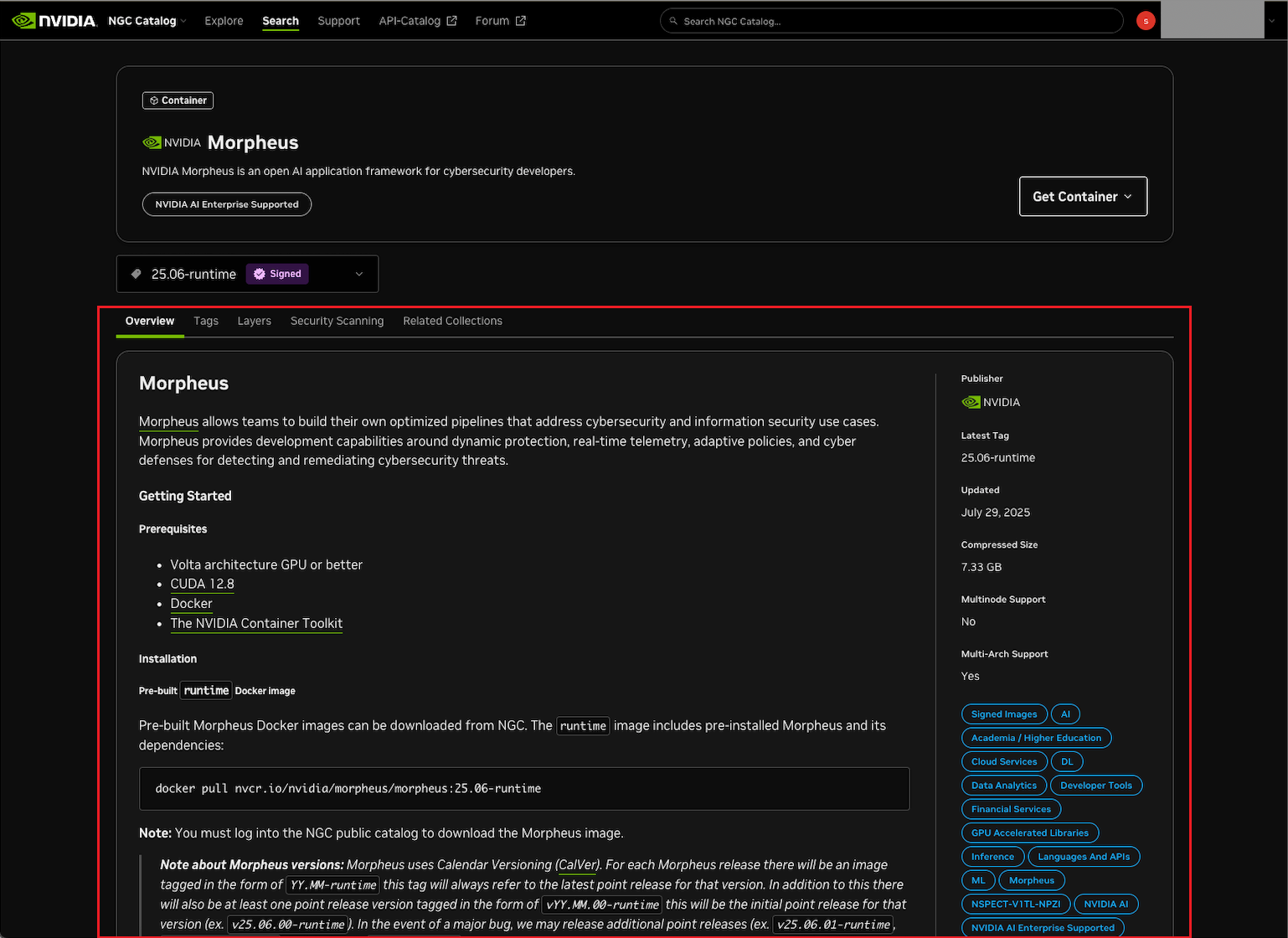Click the DL tag
The width and height of the screenshot is (1288, 938).
tap(1067, 761)
